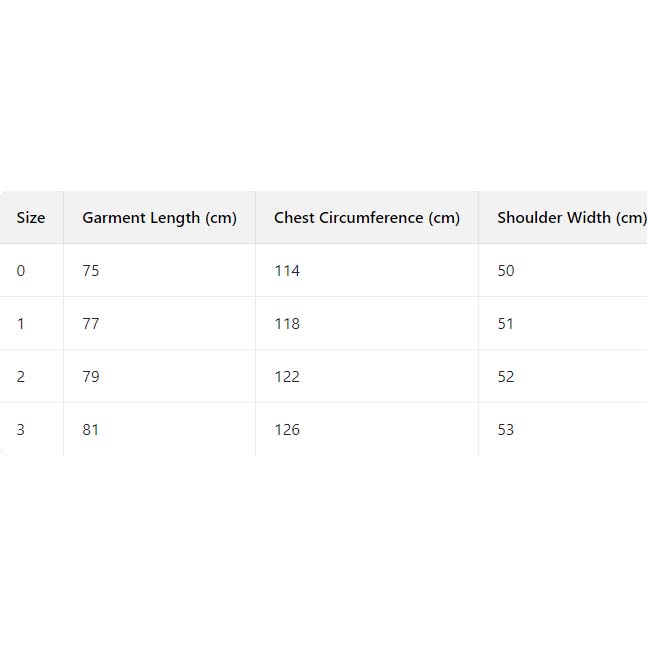Select the size 1 cell

tap(21, 324)
